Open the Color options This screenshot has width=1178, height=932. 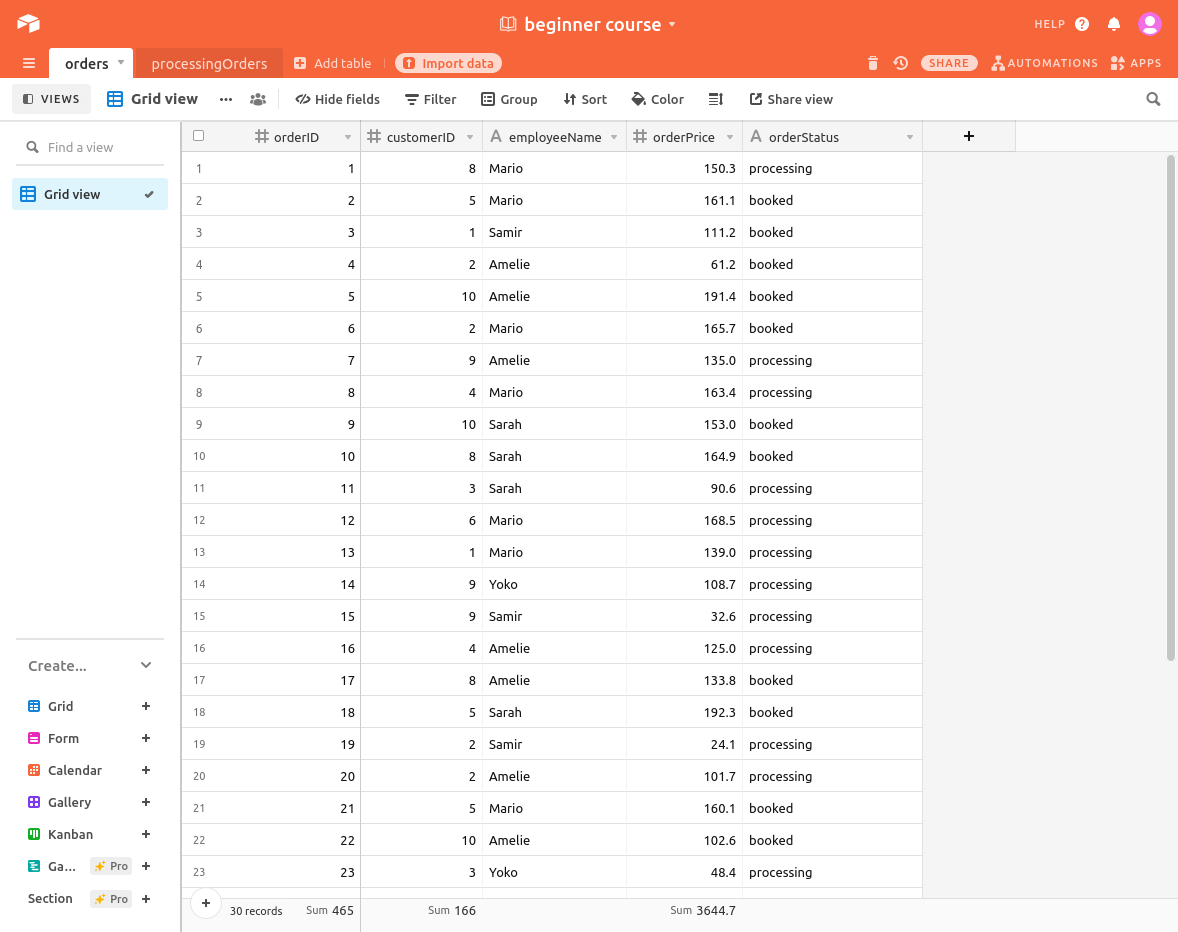tap(657, 99)
